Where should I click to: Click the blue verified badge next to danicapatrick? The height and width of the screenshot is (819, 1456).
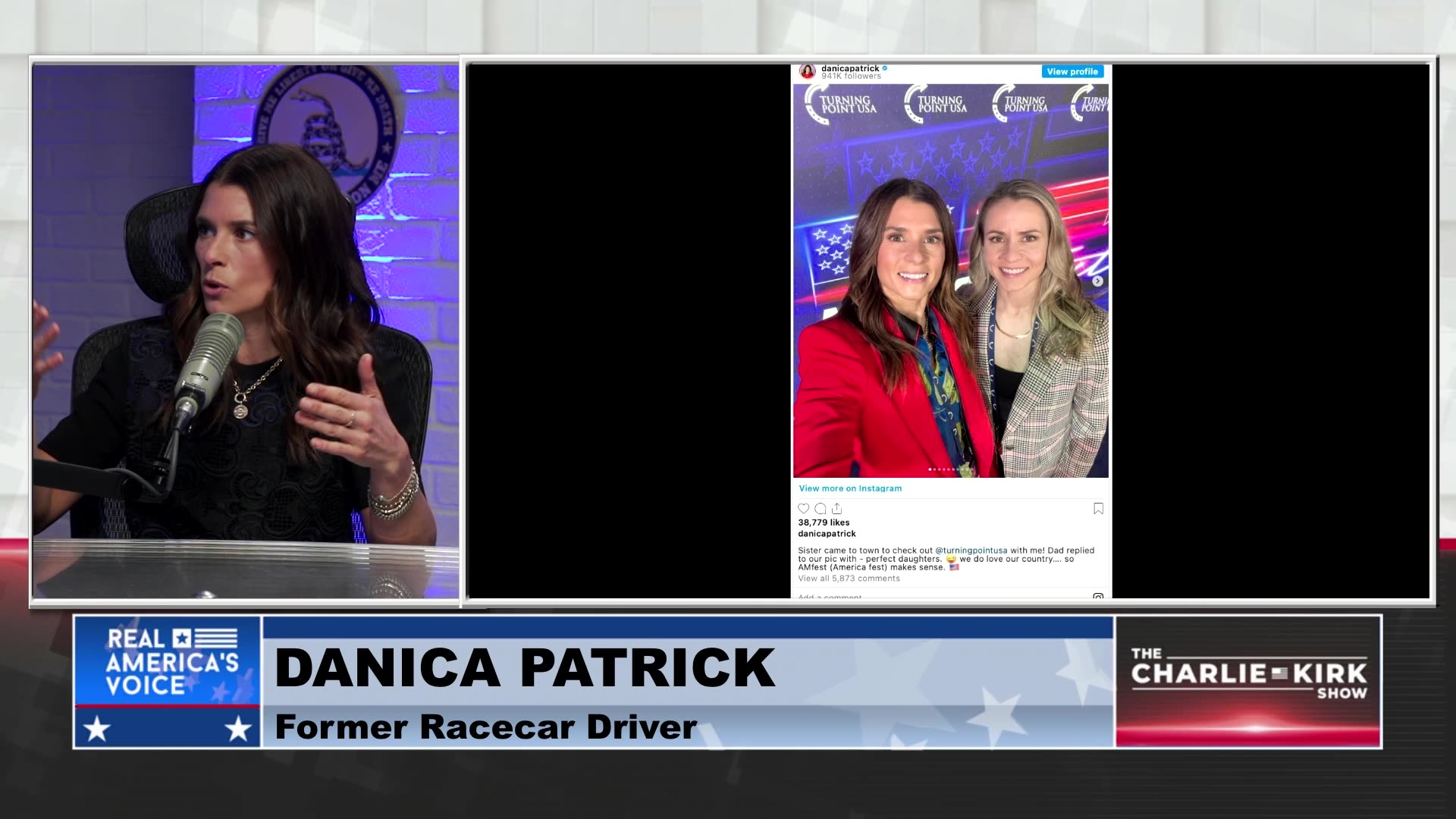point(885,67)
